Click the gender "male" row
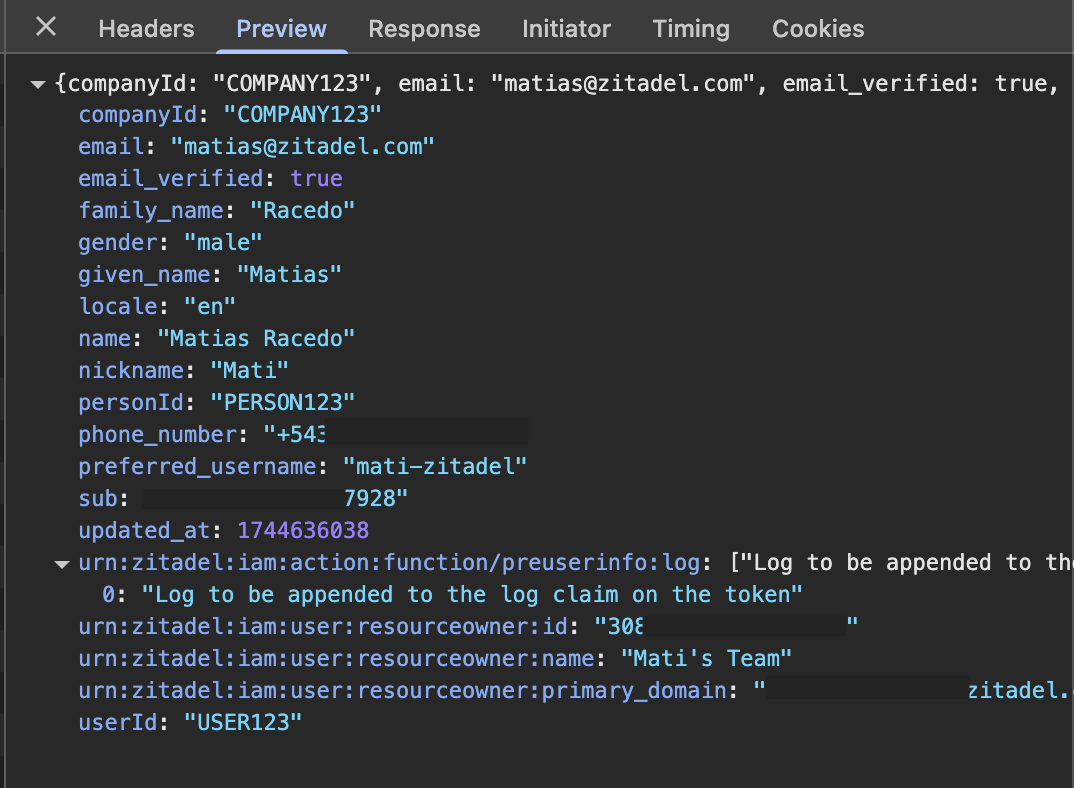 coord(170,243)
